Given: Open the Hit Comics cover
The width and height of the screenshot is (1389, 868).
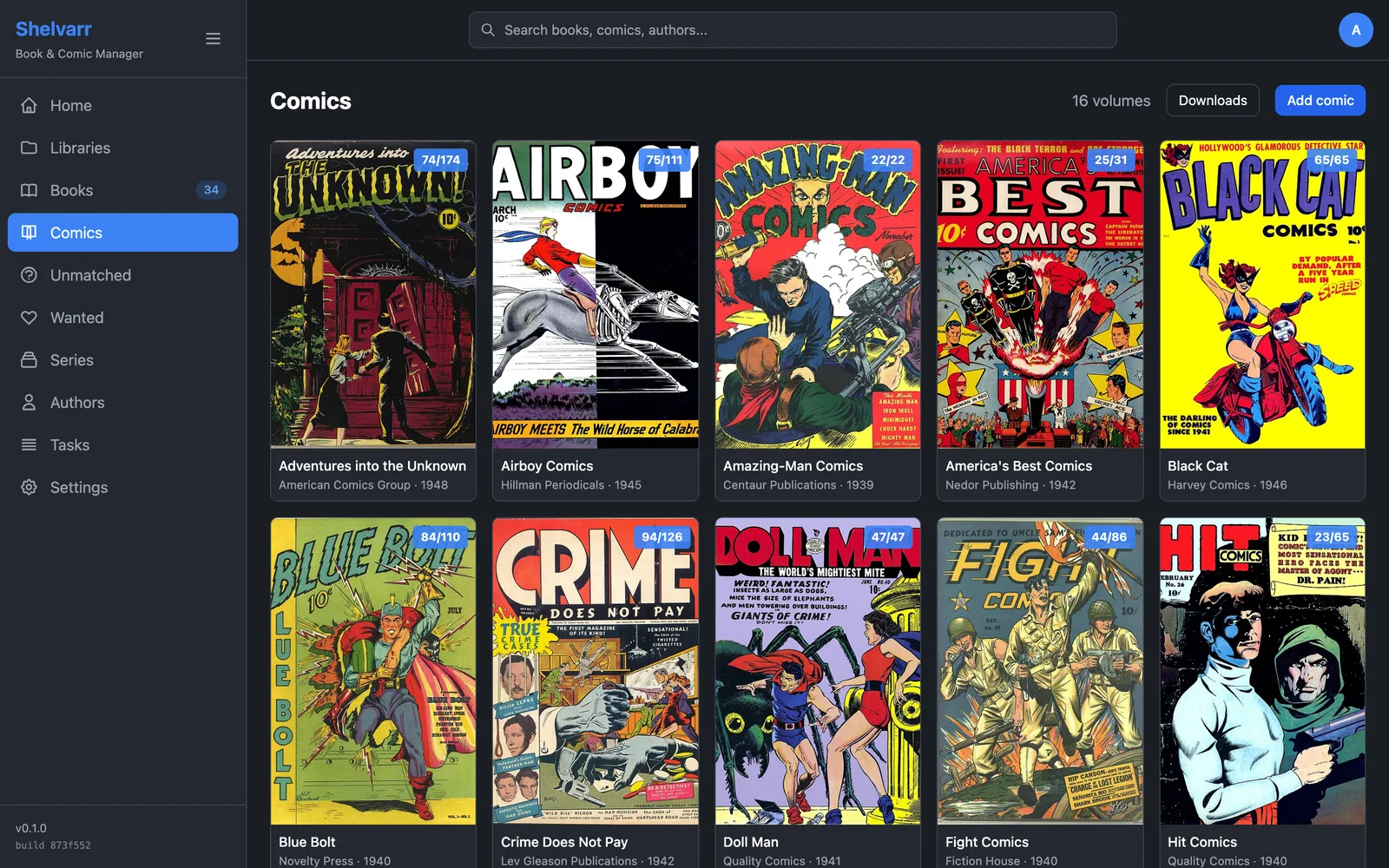Looking at the screenshot, I should [x=1262, y=671].
